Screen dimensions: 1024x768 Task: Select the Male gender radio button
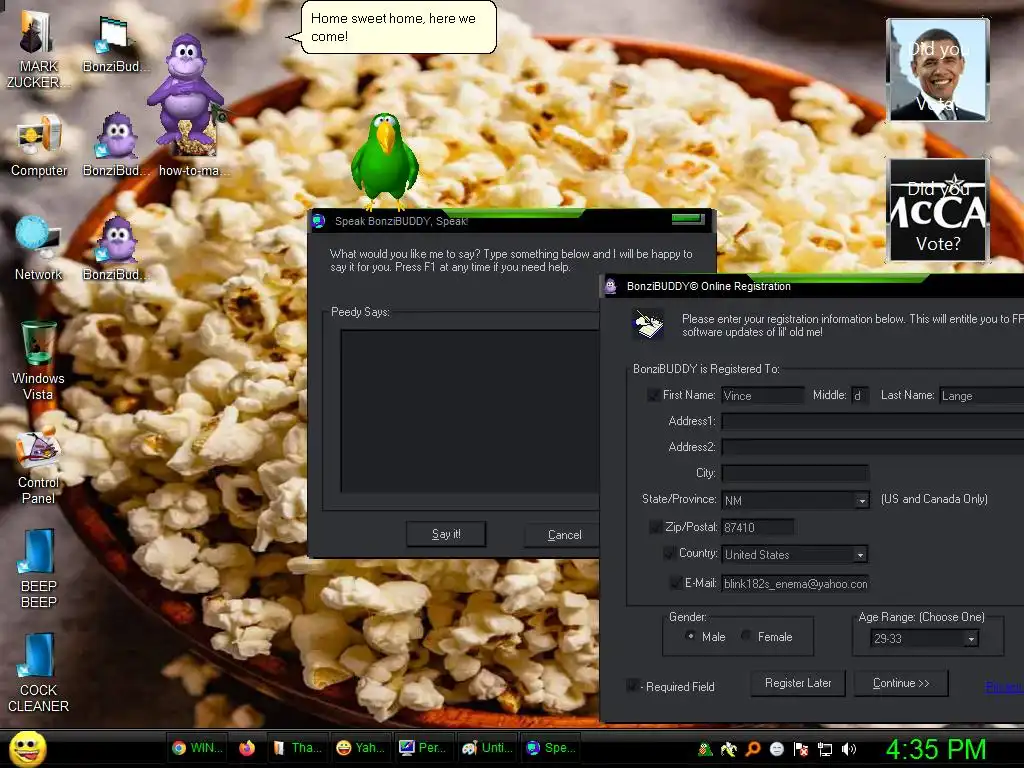click(690, 636)
